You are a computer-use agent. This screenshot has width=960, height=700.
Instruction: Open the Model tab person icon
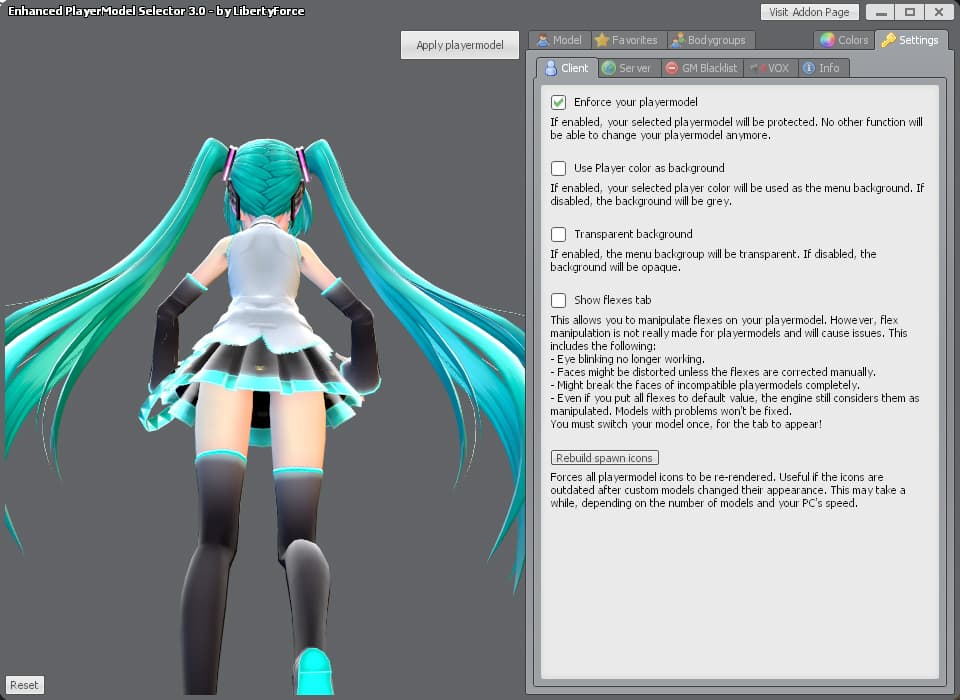pyautogui.click(x=542, y=40)
